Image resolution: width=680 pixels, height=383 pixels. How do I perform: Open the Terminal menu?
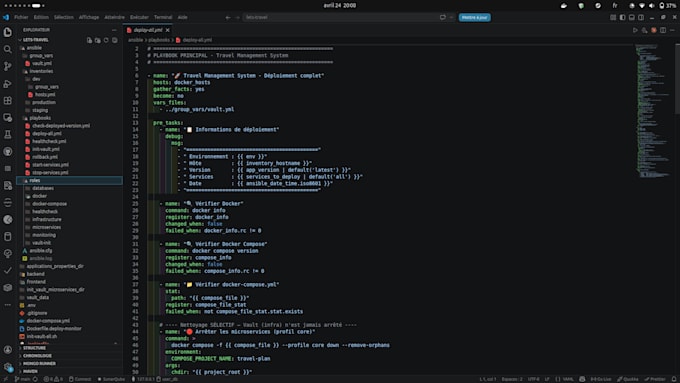[x=163, y=17]
